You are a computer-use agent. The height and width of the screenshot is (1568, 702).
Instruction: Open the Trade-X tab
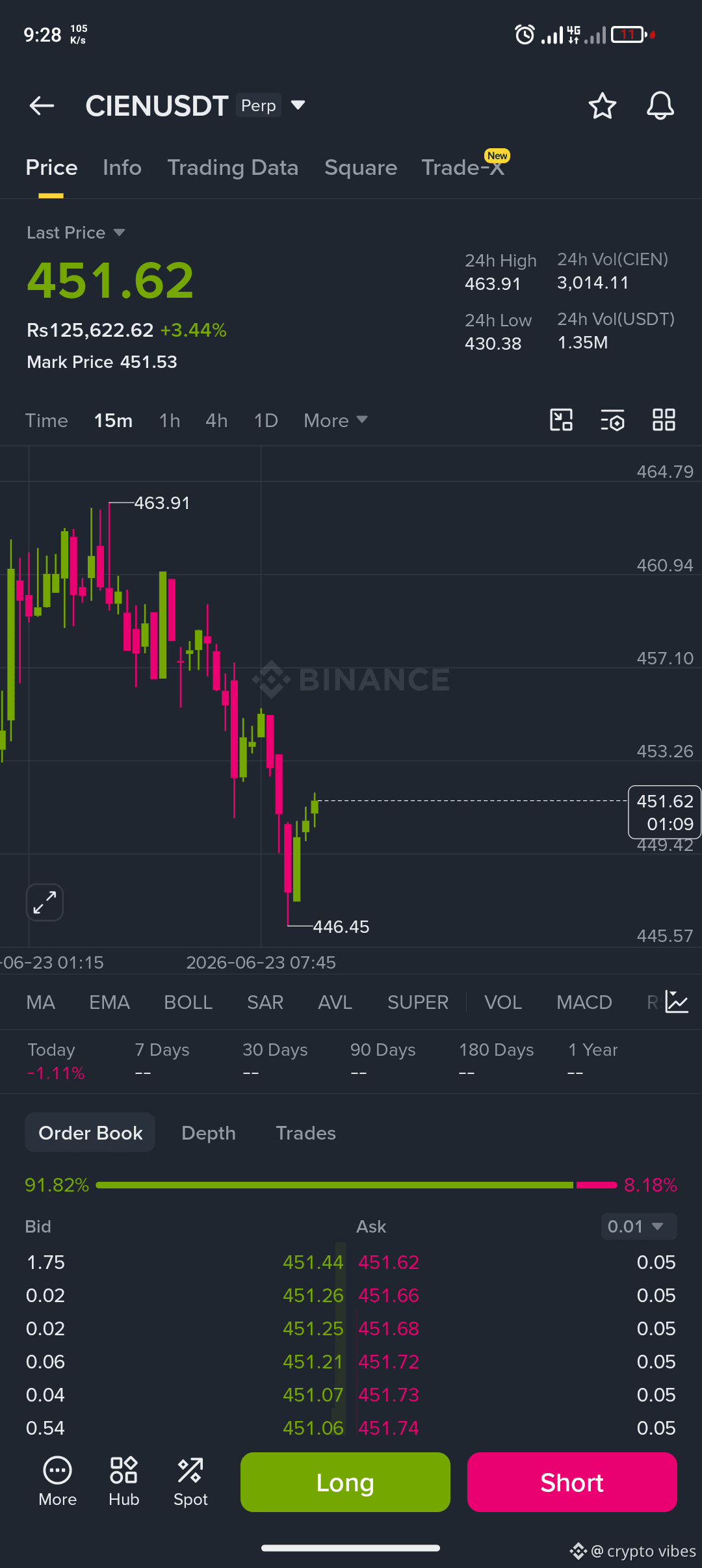tap(463, 168)
